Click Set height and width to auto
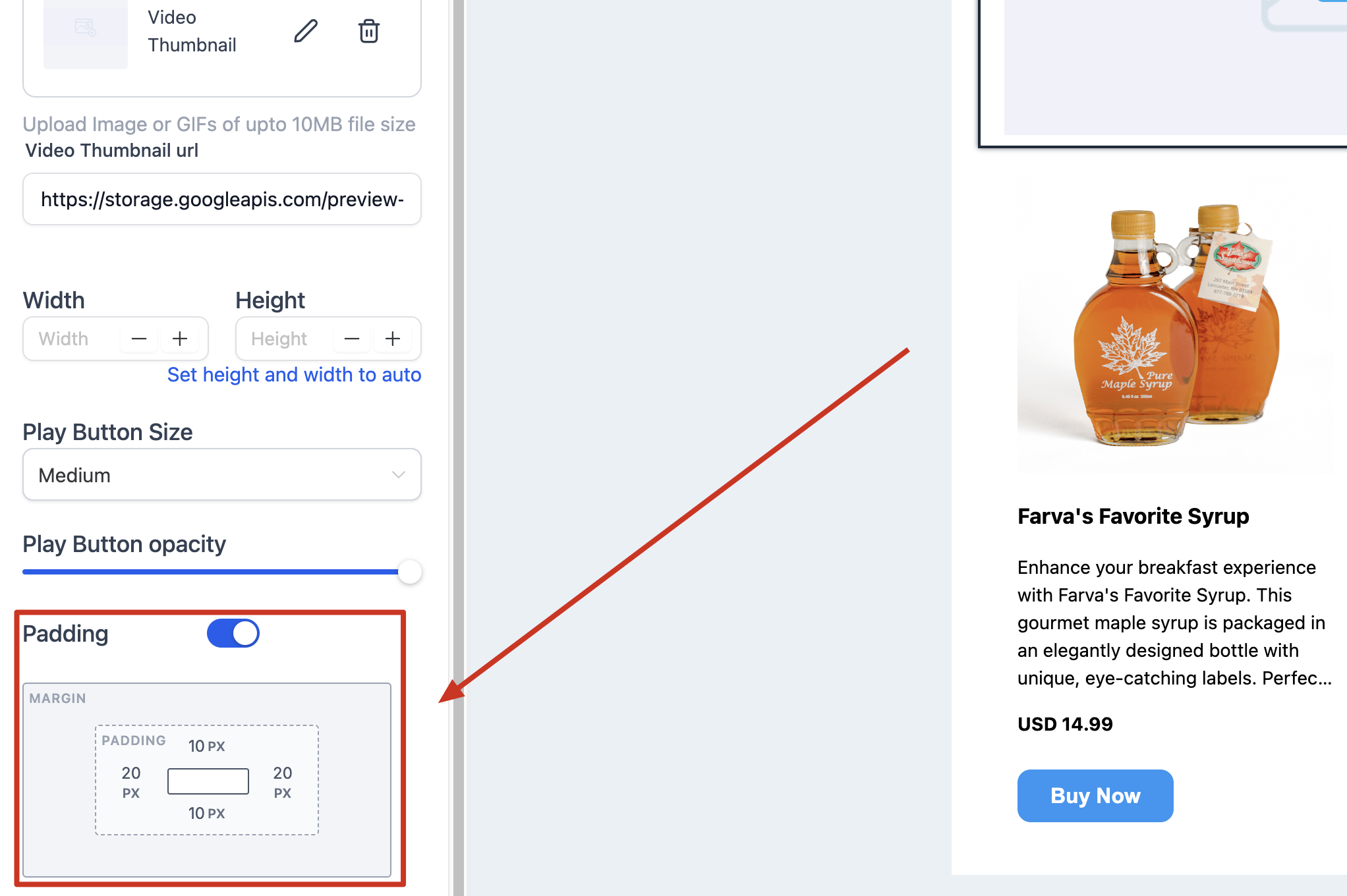The image size is (1347, 896). (294, 374)
